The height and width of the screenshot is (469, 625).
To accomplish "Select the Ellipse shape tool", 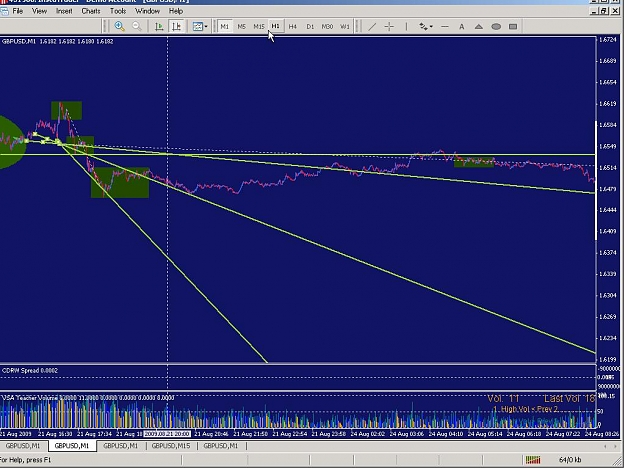I will (496, 27).
